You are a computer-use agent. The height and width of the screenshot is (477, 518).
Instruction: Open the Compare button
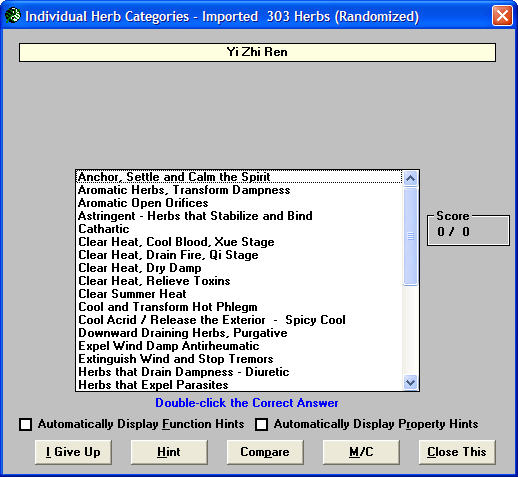(265, 452)
